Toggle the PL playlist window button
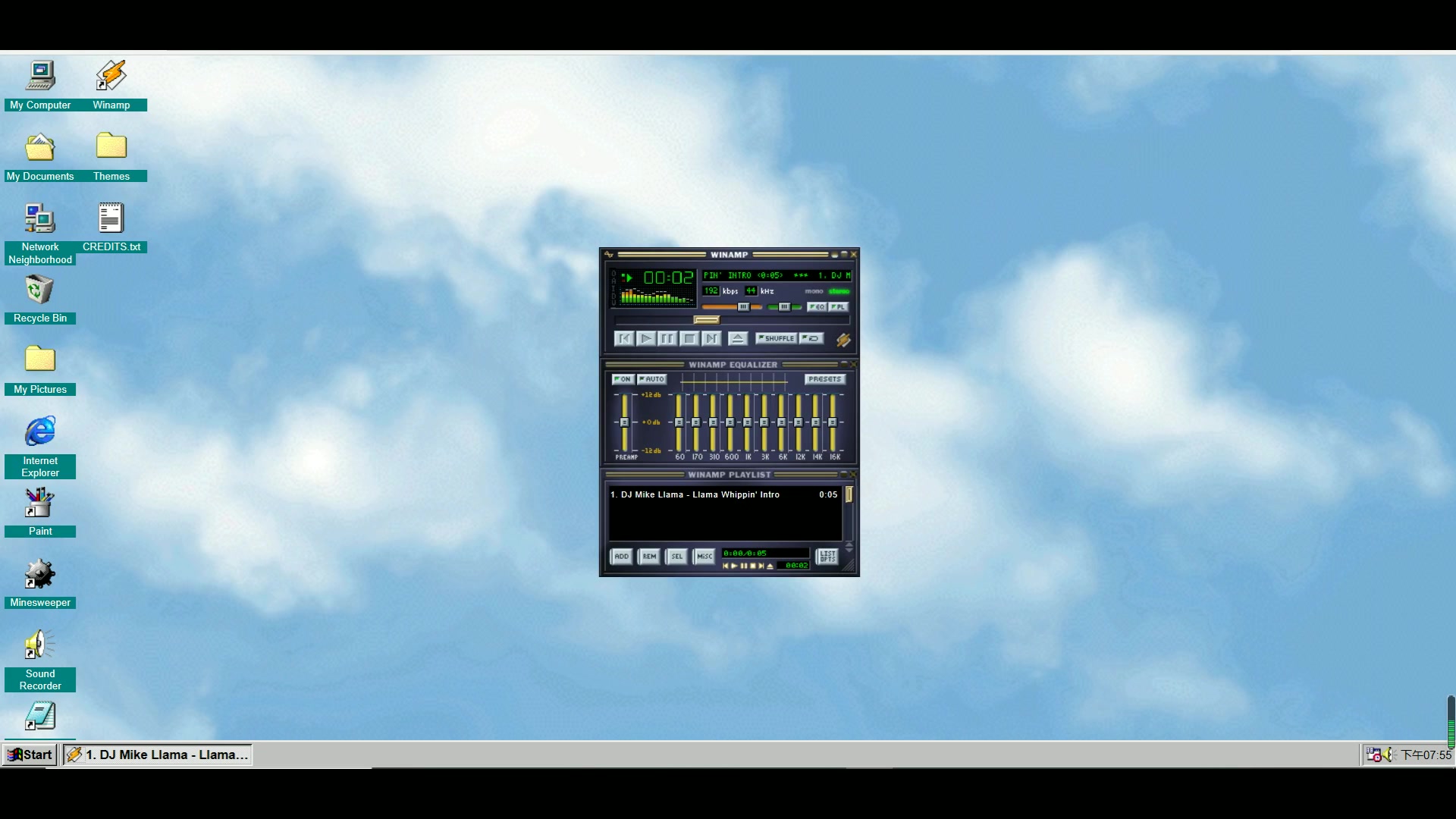This screenshot has height=819, width=1456. click(838, 306)
